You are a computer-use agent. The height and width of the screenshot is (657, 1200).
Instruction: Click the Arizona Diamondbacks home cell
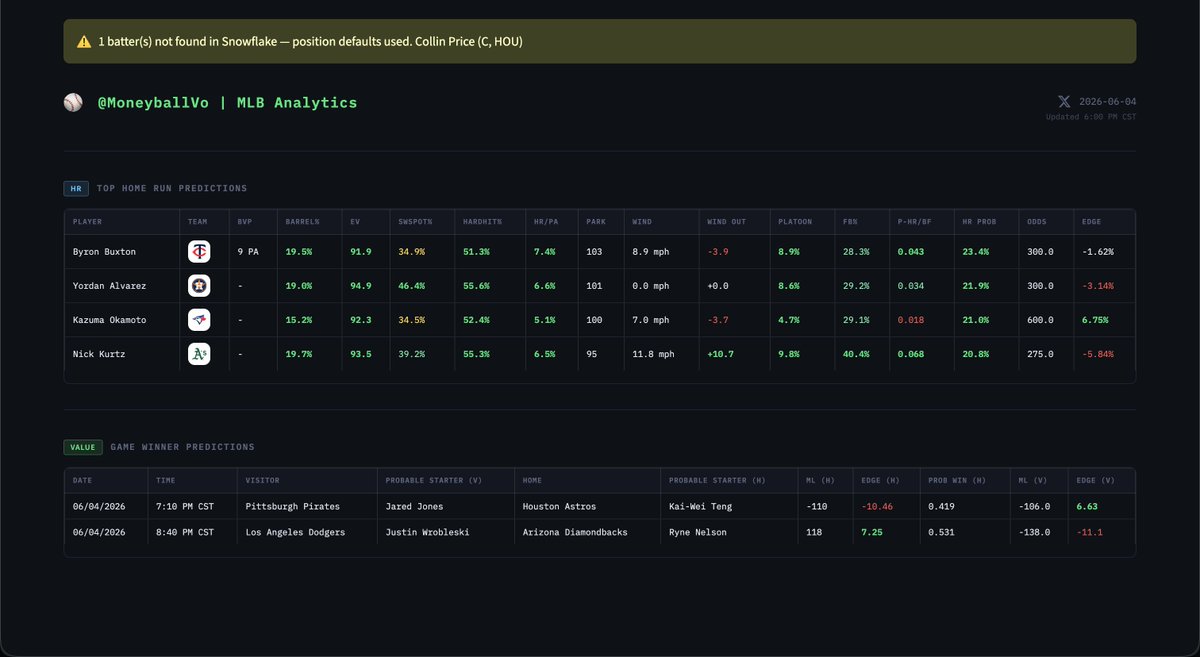tap(575, 532)
